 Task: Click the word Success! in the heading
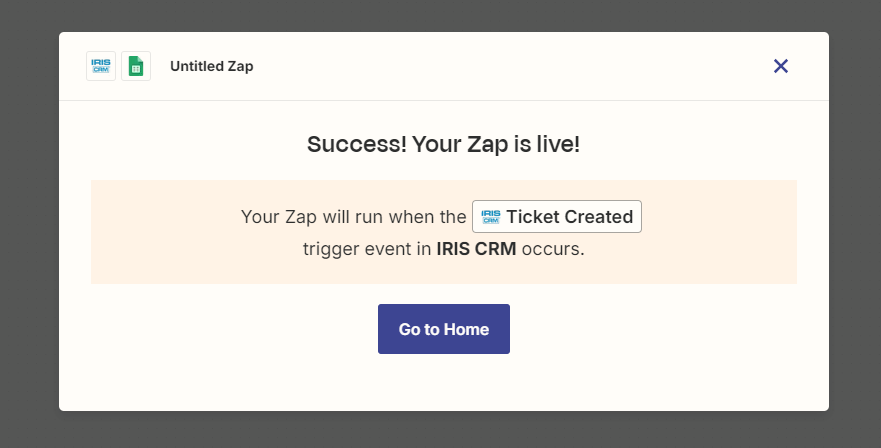click(x=357, y=144)
